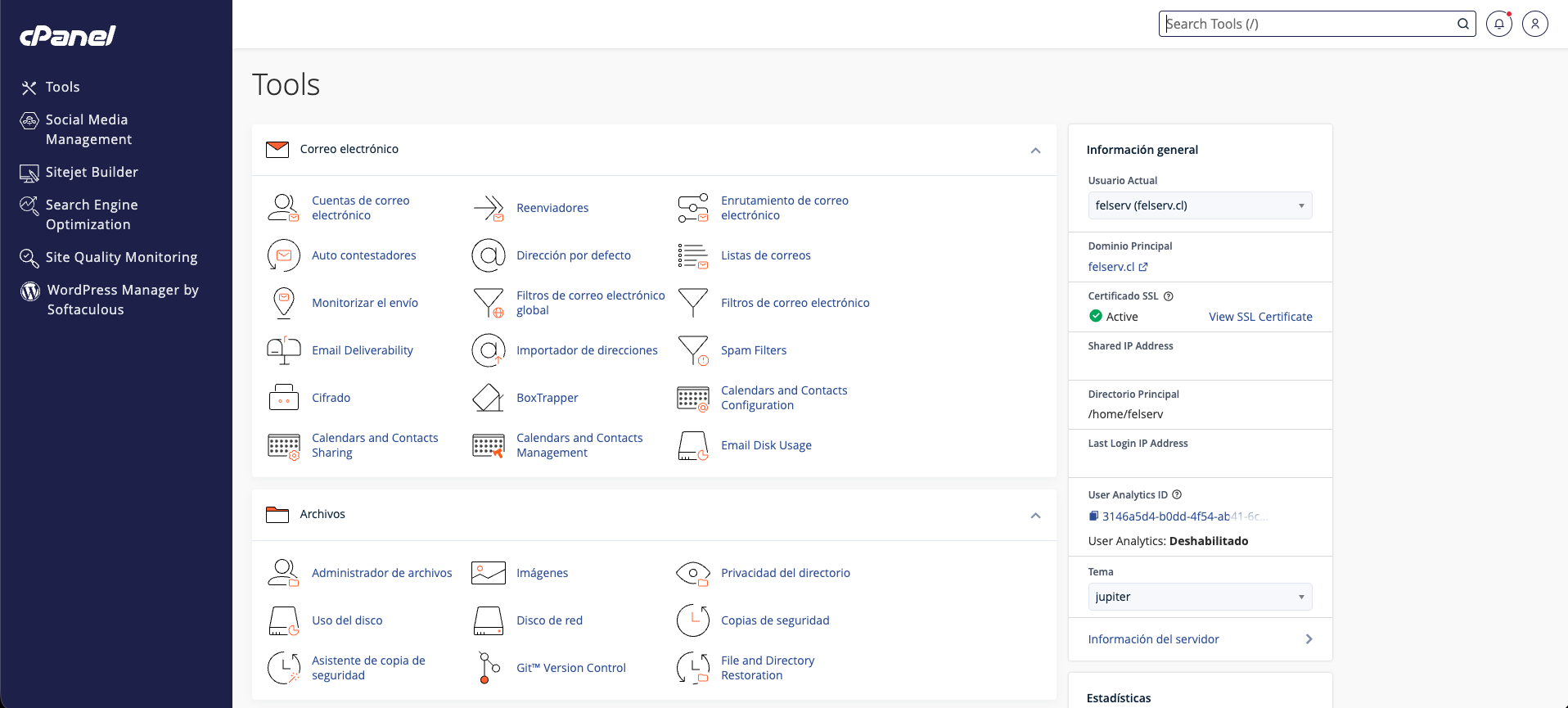Screen dimensions: 1568x708
Task: Click the user account icon
Action: 1534,24
